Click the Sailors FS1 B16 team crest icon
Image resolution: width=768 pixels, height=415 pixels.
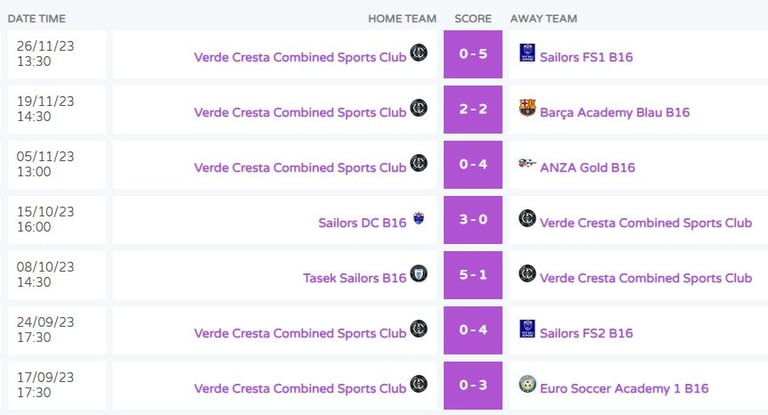point(527,52)
